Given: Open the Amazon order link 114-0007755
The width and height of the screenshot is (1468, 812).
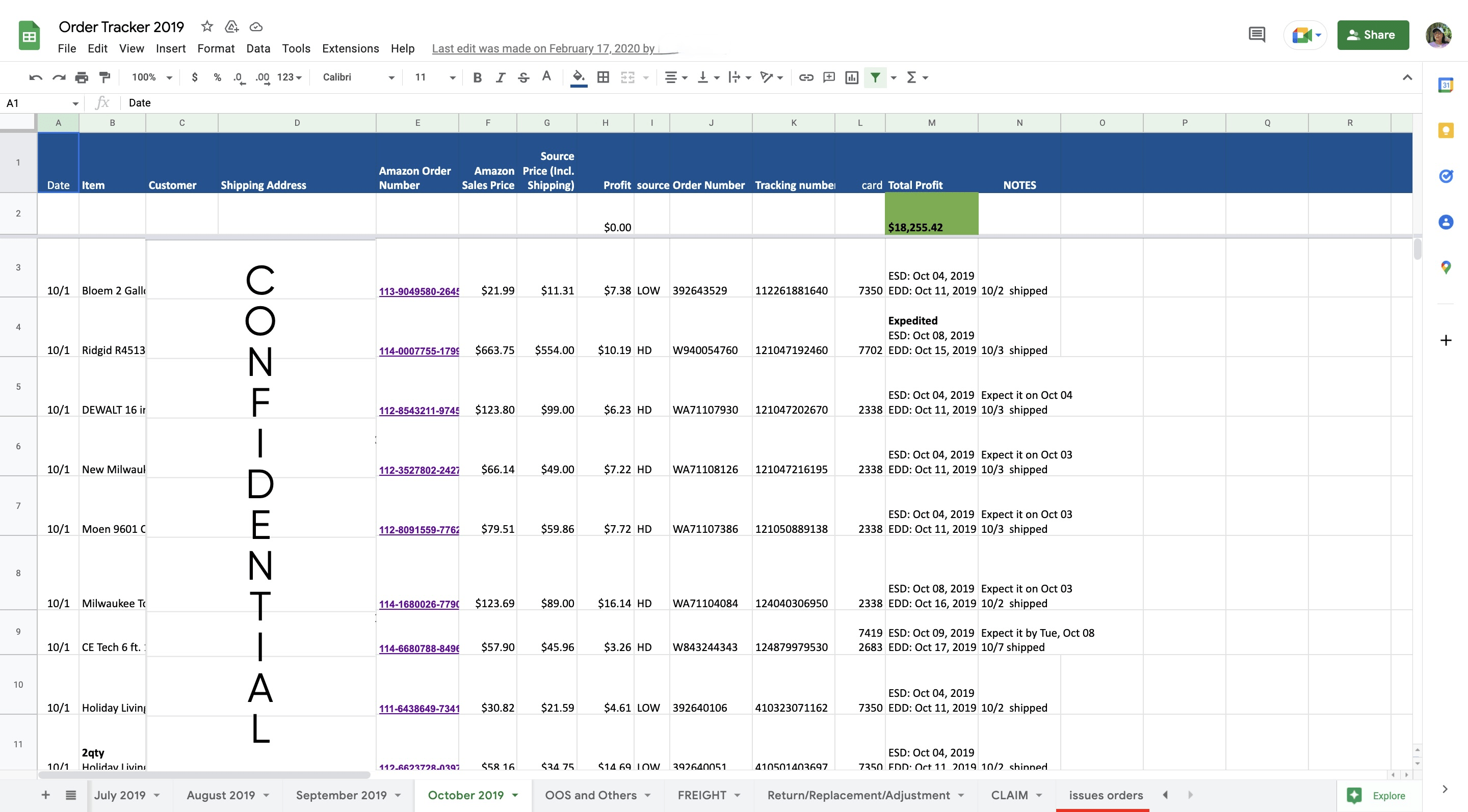Looking at the screenshot, I should tap(418, 351).
